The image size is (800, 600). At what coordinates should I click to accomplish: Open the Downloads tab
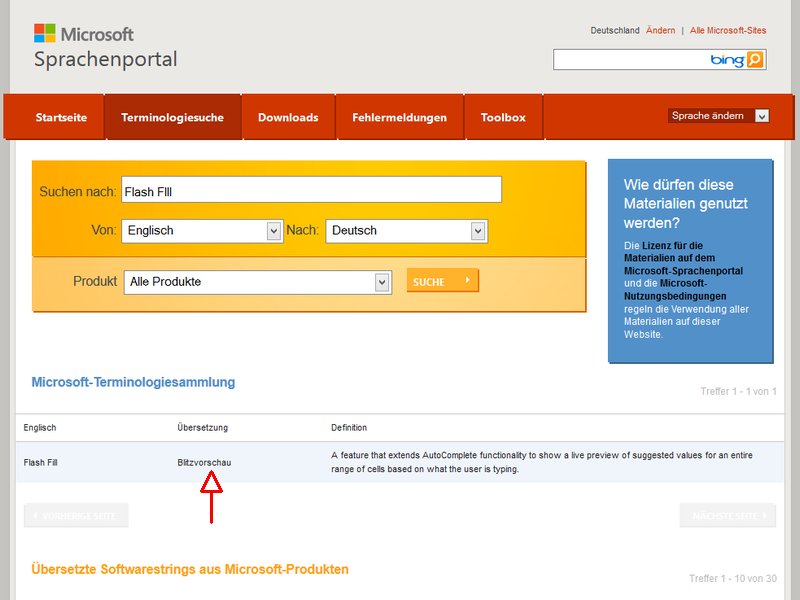288,117
